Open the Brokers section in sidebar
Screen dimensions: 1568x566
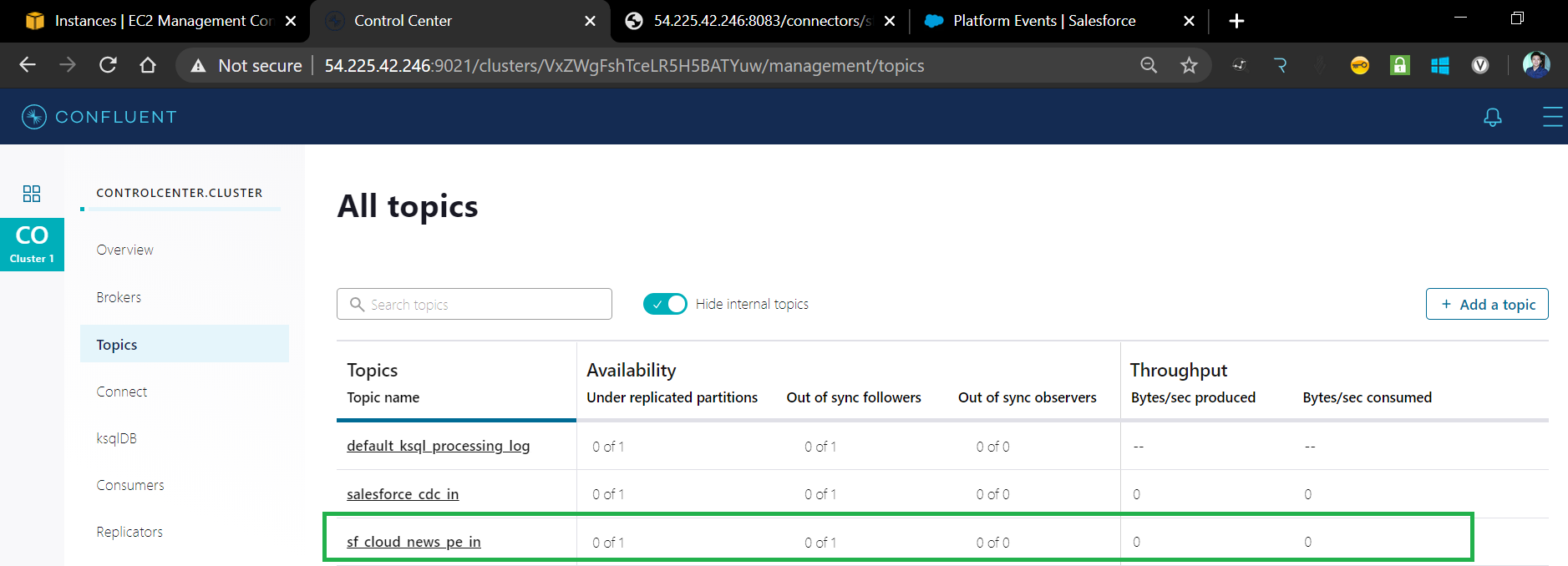(x=119, y=297)
